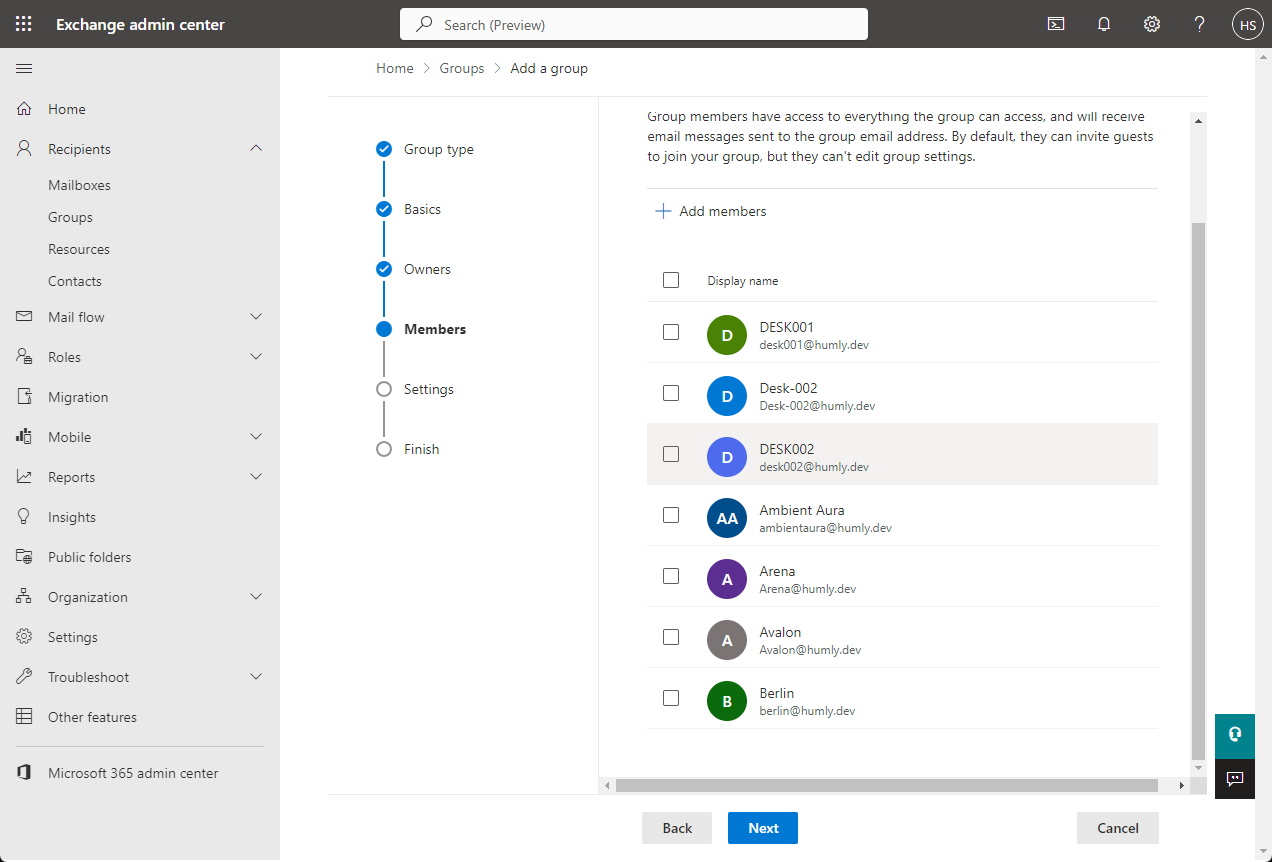1272x862 pixels.
Task: Open help using the question mark icon
Action: click(1199, 23)
